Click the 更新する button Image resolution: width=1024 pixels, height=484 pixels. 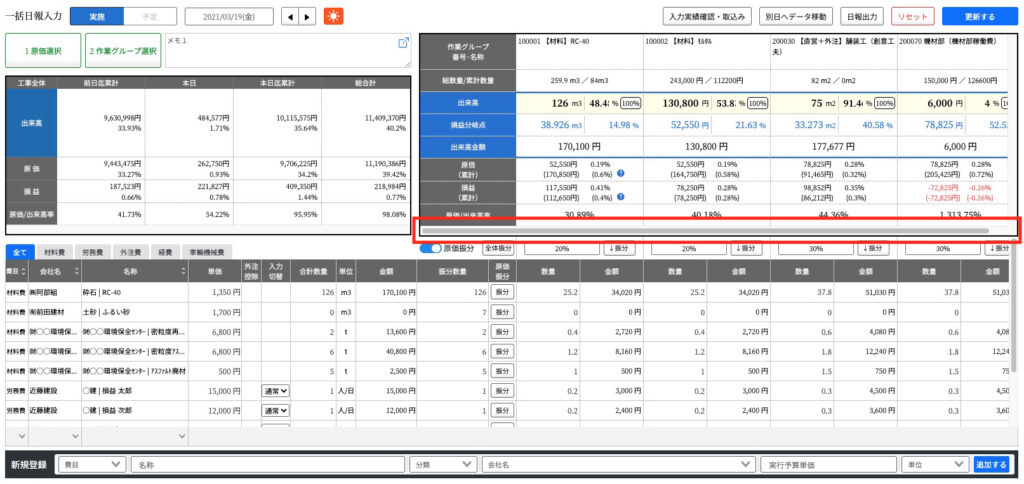click(x=979, y=16)
